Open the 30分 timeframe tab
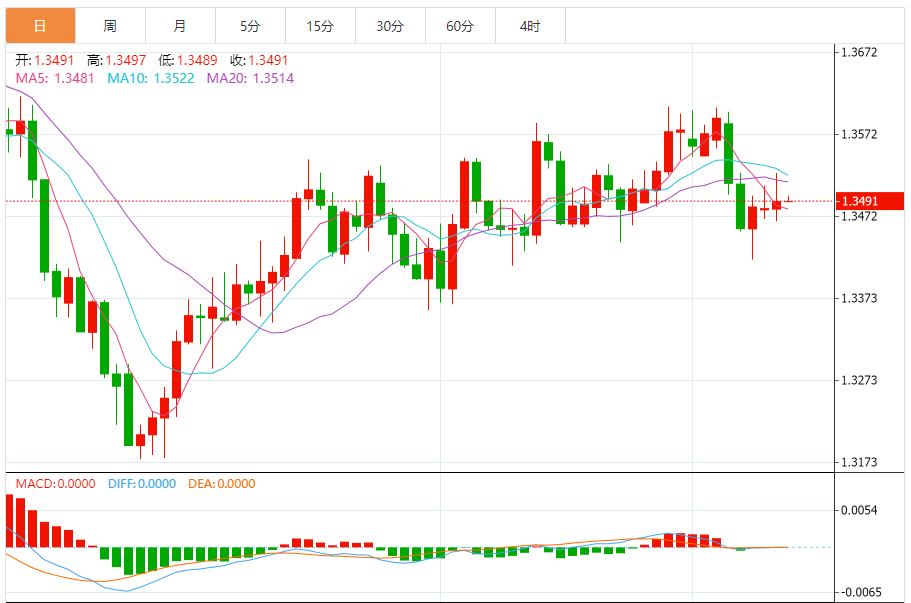Screen dimensions: 911x603 pyautogui.click(x=390, y=26)
